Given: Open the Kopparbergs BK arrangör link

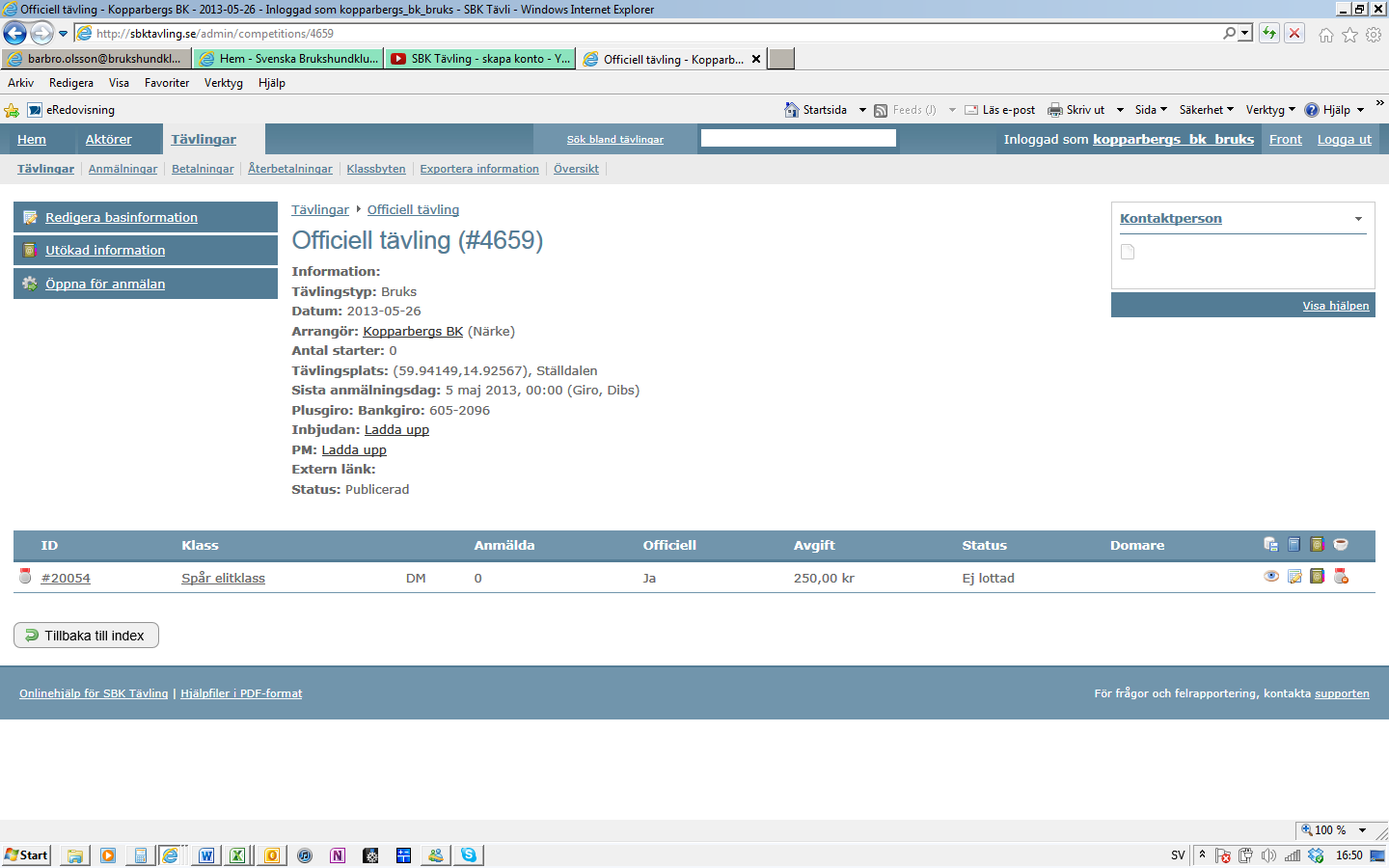Looking at the screenshot, I should (x=413, y=331).
